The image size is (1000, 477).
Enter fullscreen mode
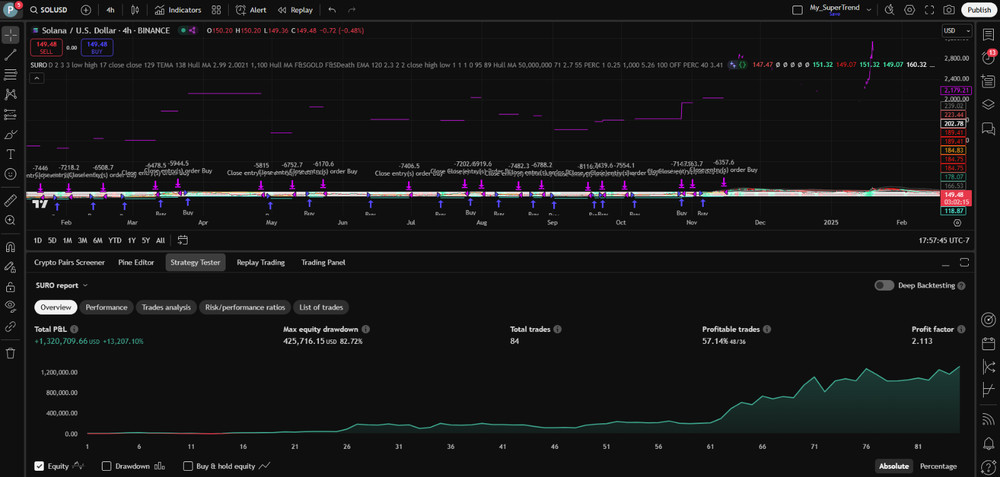930,10
